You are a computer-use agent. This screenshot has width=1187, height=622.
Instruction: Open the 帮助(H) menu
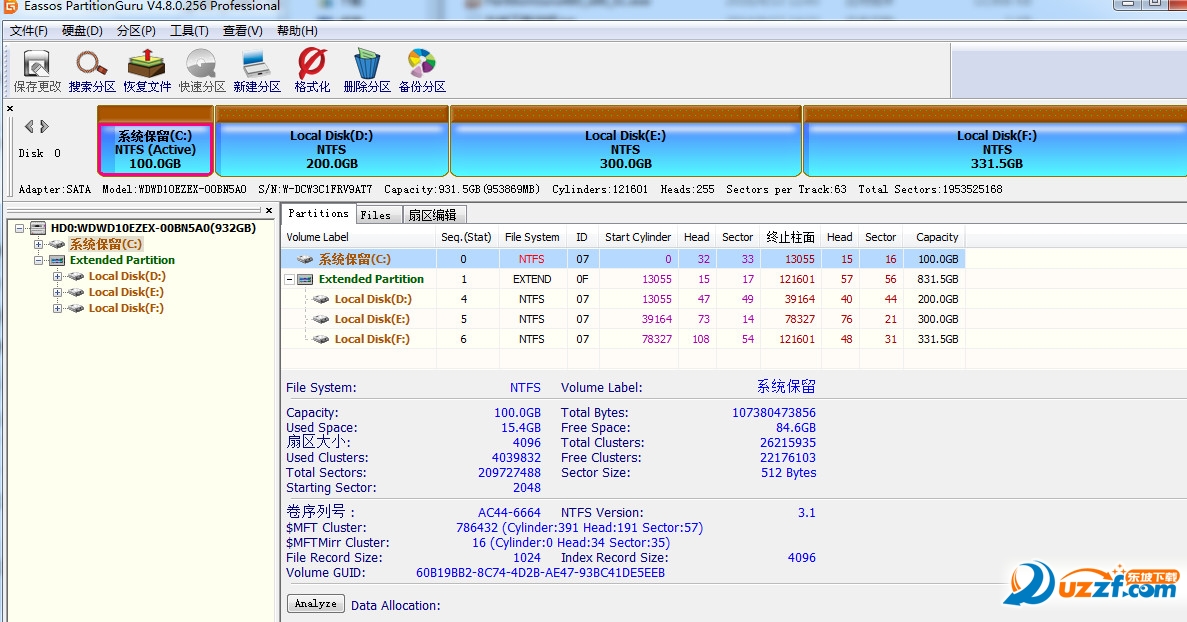(297, 31)
